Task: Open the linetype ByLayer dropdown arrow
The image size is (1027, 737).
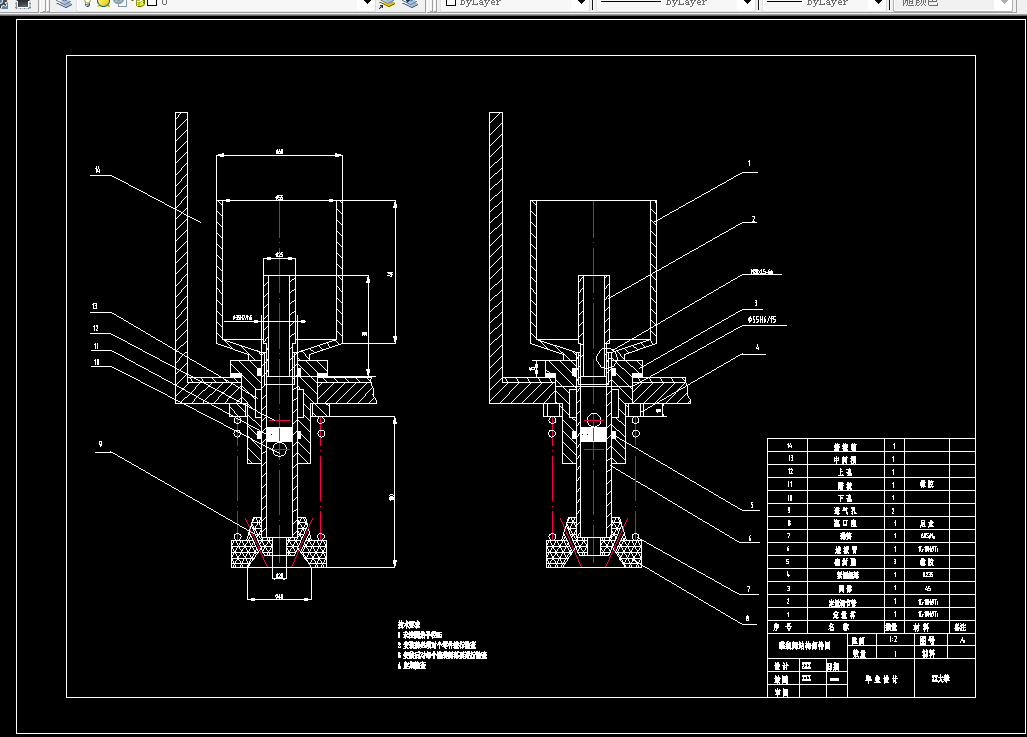Action: point(747,3)
